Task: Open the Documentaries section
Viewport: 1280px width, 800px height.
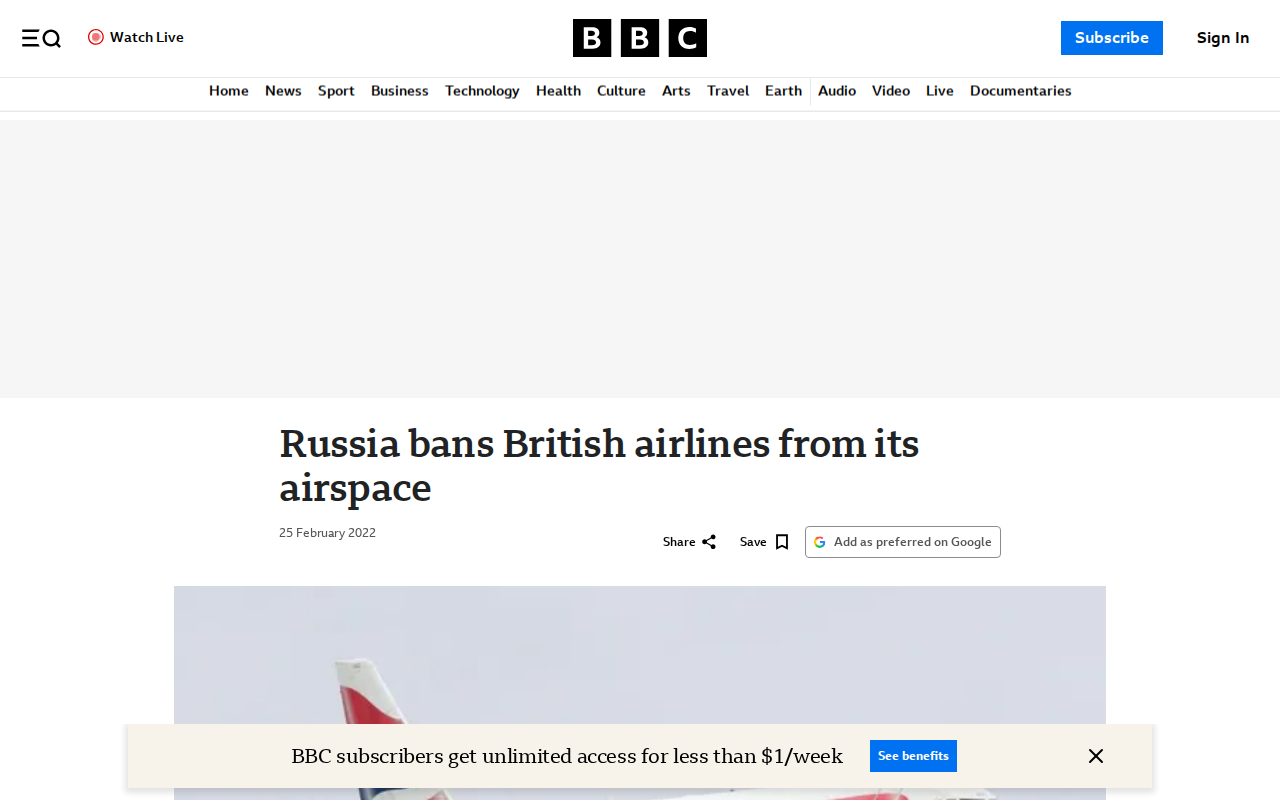Action: pyautogui.click(x=1020, y=91)
